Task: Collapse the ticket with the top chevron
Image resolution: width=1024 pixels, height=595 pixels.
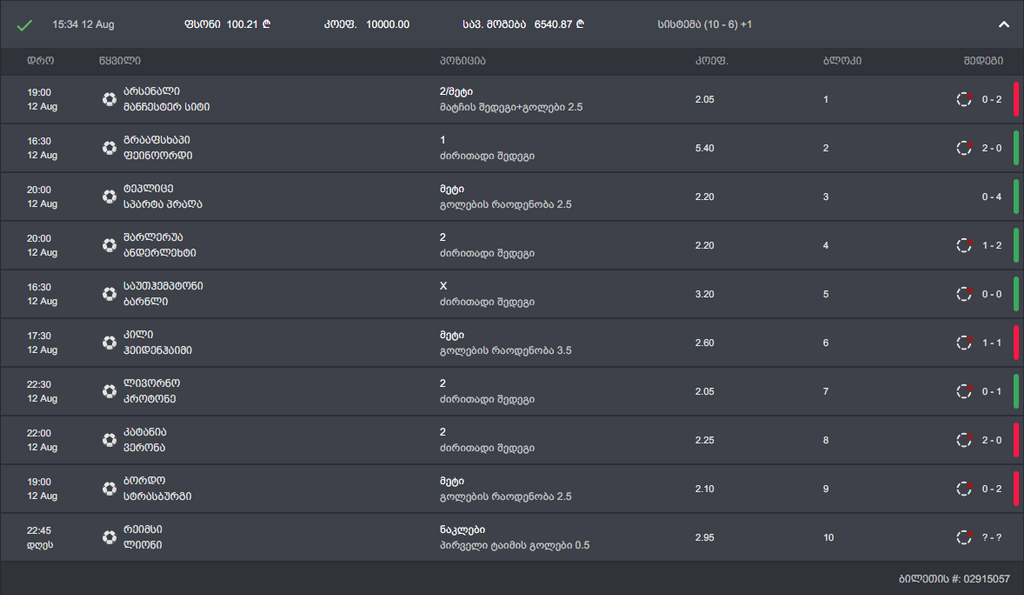Action: [1004, 25]
